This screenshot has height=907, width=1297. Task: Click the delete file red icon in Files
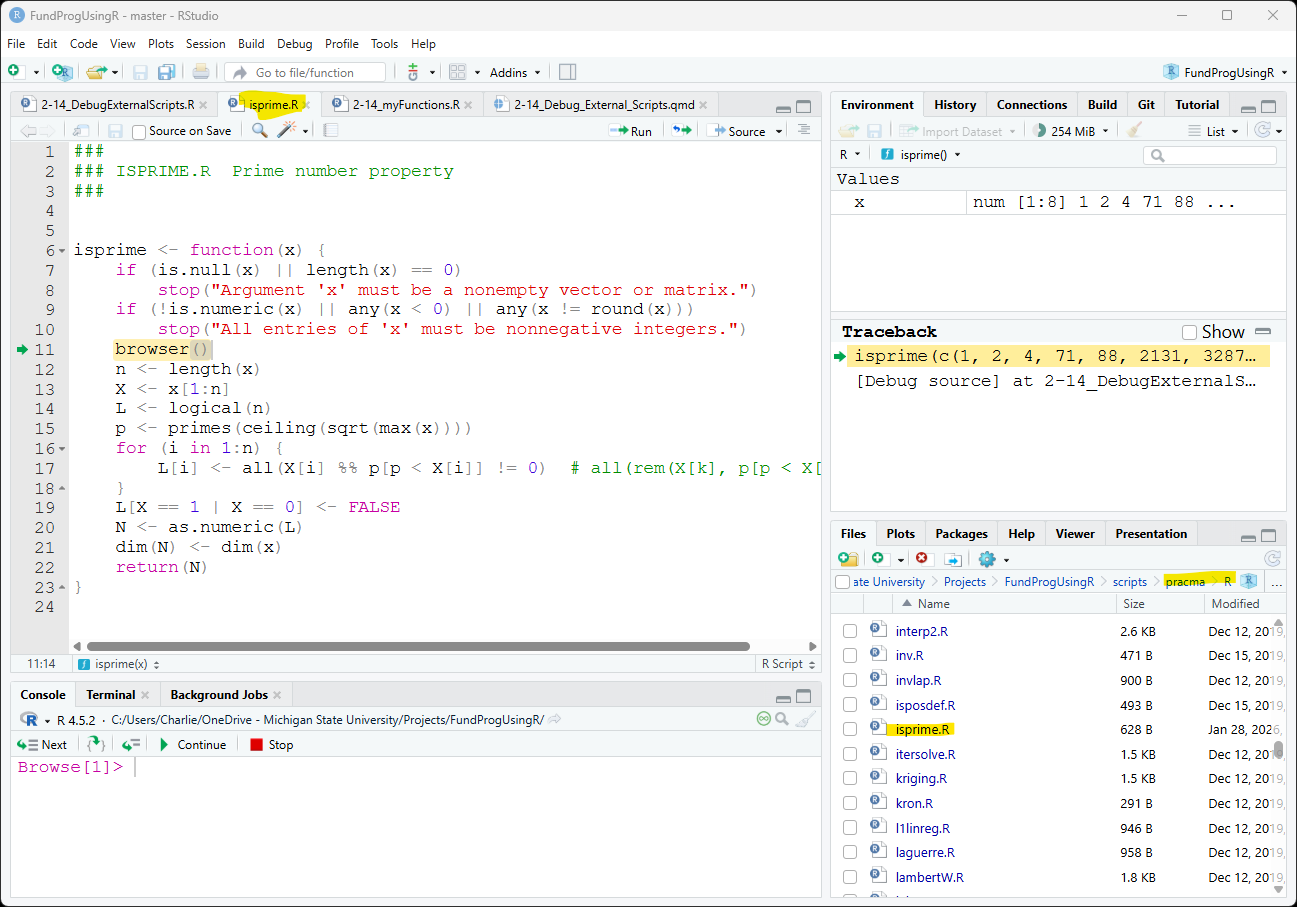(922, 559)
